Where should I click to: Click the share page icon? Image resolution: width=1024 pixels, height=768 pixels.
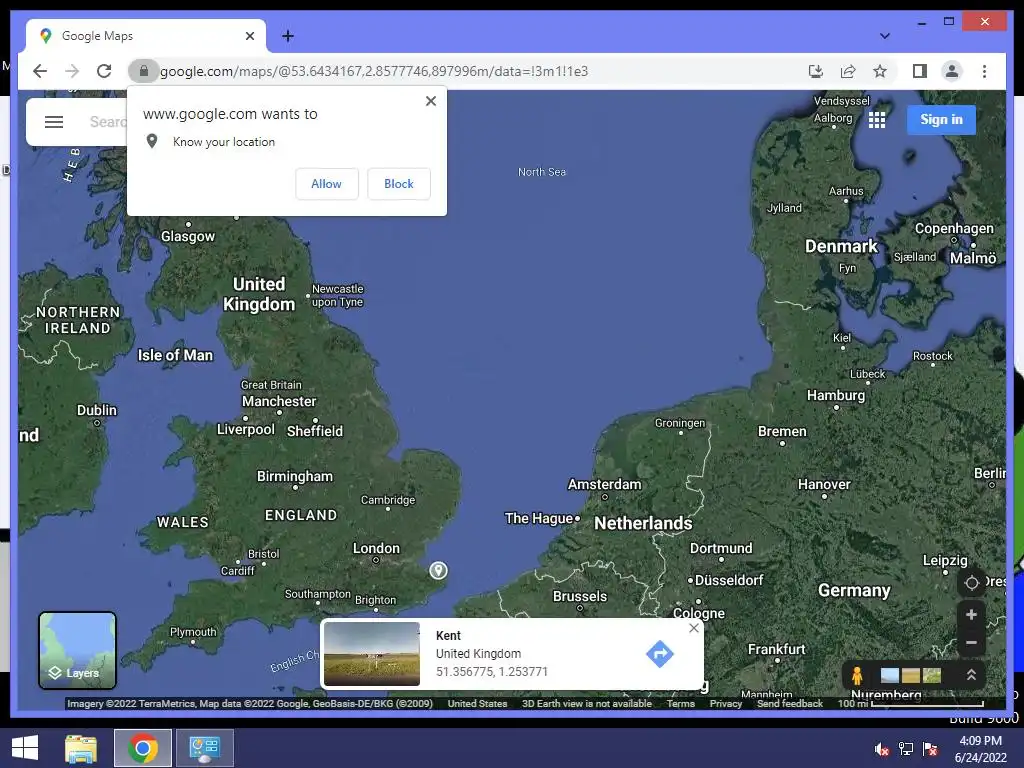point(848,71)
